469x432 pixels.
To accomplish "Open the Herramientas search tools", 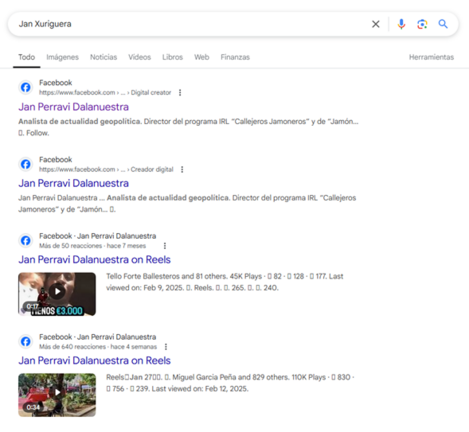I will tap(431, 57).
